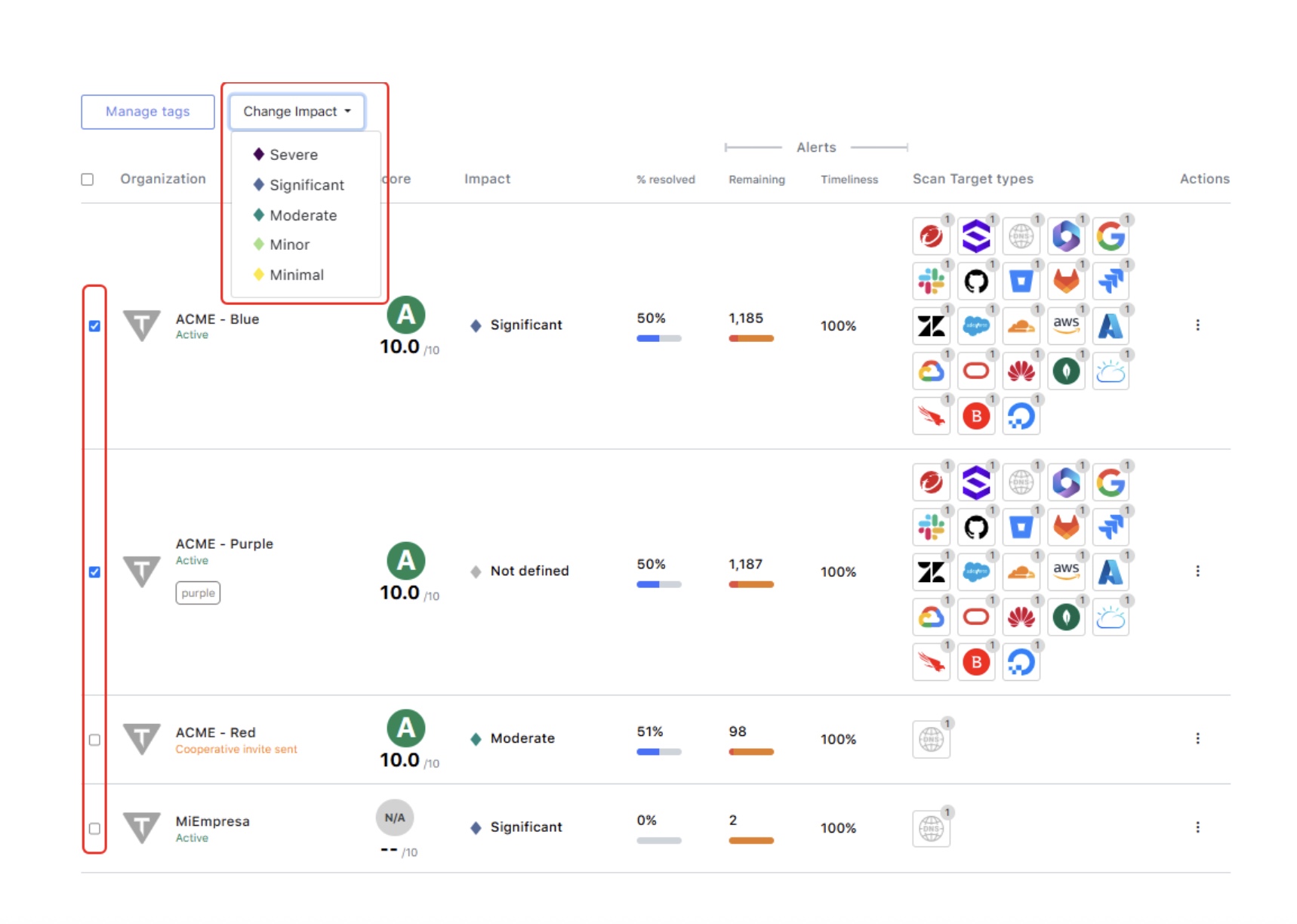
Task: Open the actions menu for MiEmpresa
Action: [x=1197, y=828]
